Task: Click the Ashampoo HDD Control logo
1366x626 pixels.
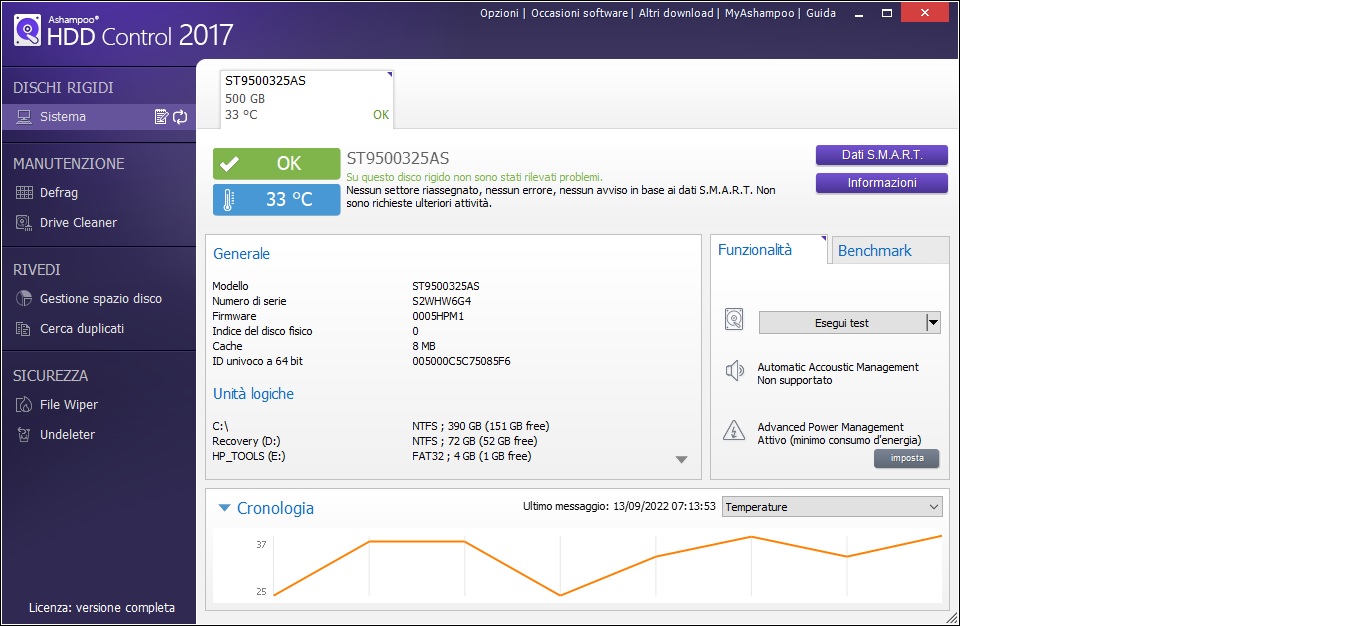Action: (x=123, y=30)
